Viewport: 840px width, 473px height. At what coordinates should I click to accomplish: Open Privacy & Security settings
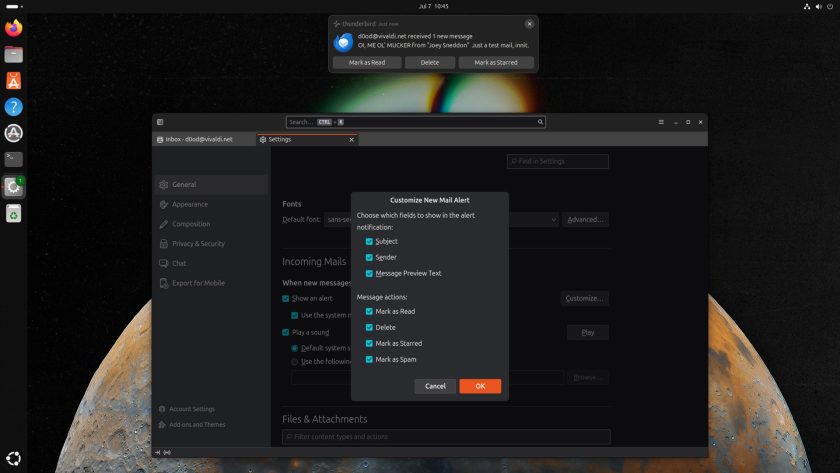pos(211,243)
